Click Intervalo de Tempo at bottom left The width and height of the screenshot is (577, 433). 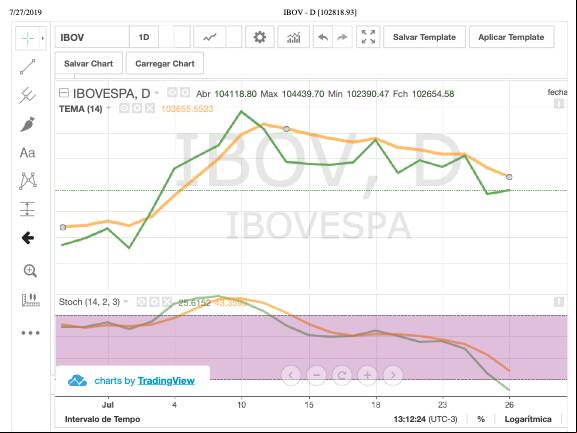pyautogui.click(x=102, y=419)
